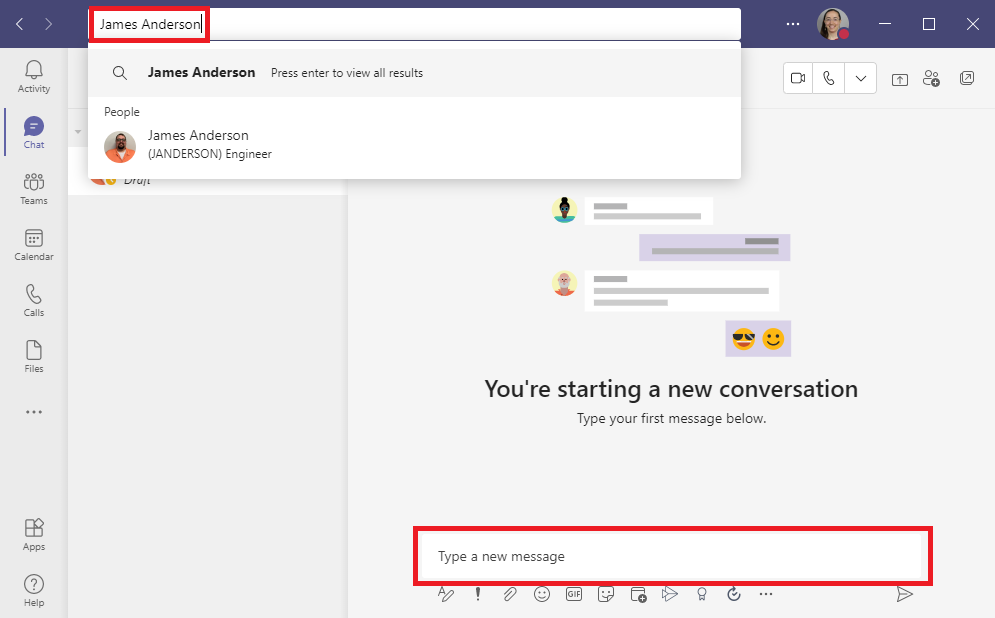995x618 pixels.
Task: Open settings via the top ellipsis menu
Action: 793,23
